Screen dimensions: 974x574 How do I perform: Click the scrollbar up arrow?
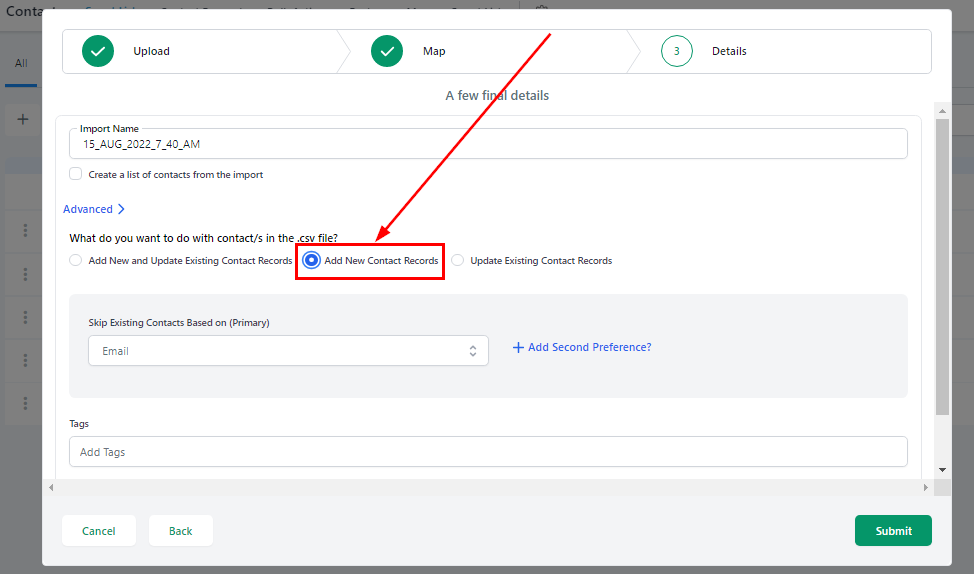pos(942,111)
